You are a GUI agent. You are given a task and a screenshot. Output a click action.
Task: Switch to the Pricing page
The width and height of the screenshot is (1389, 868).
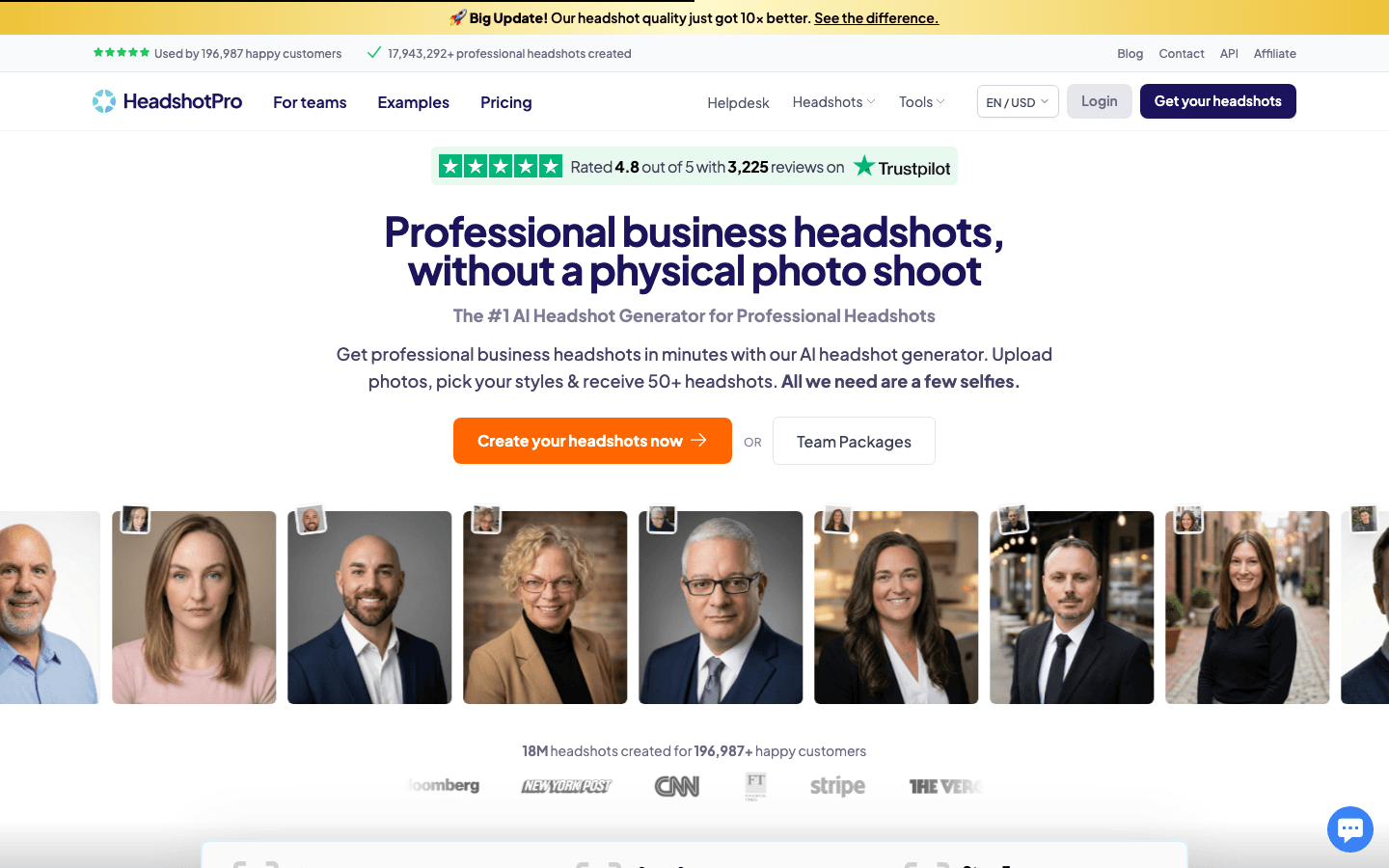(x=505, y=102)
